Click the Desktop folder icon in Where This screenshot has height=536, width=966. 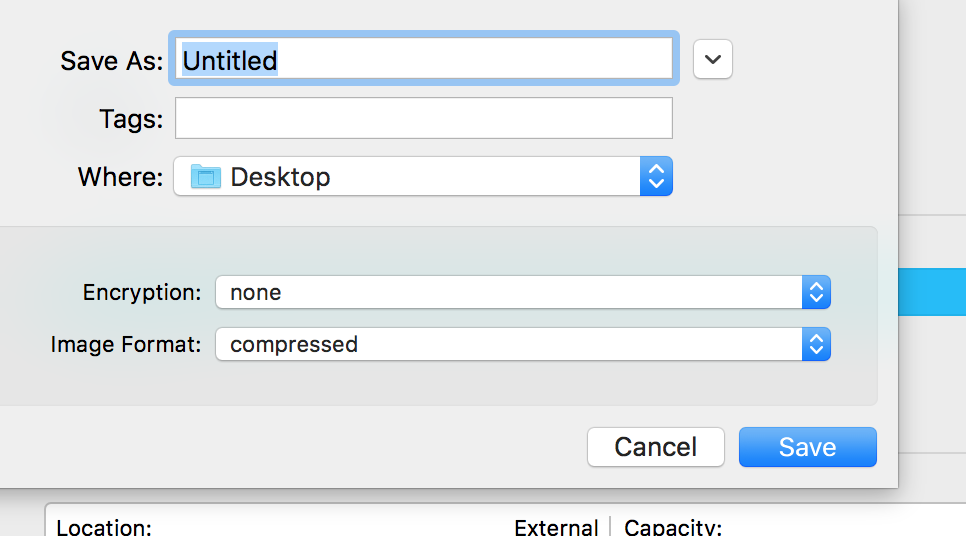[206, 177]
